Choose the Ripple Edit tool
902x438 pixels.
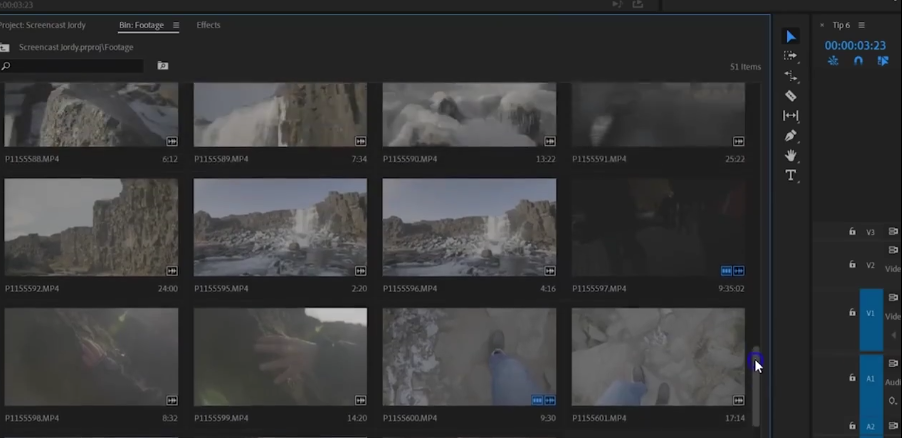[791, 76]
